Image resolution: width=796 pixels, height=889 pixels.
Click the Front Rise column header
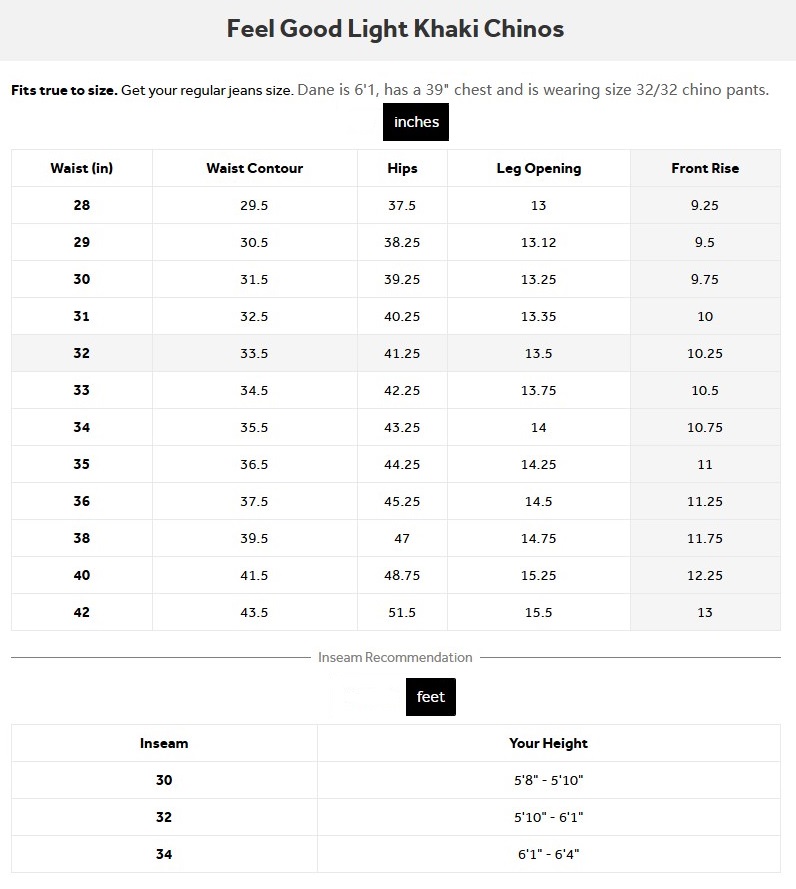pyautogui.click(x=705, y=168)
